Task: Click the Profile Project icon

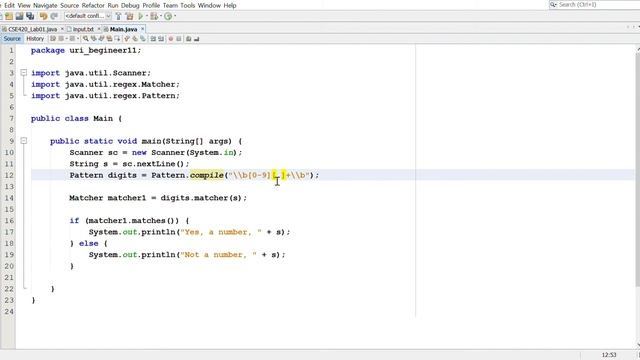Action: click(x=168, y=16)
